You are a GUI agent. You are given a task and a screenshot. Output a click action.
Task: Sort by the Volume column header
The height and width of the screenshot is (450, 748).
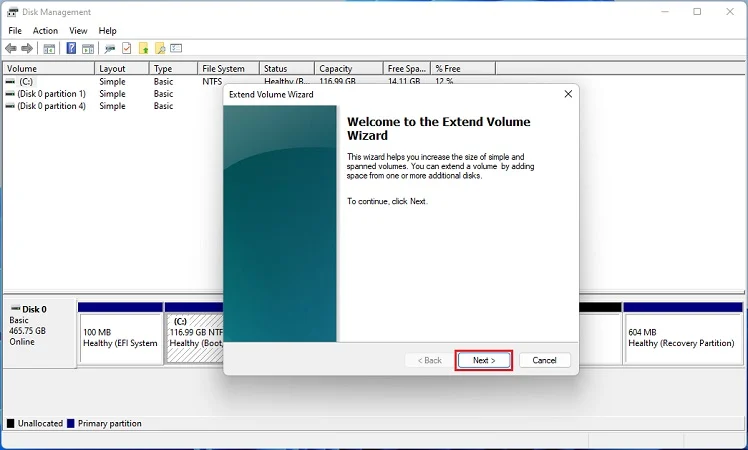[x=49, y=69]
